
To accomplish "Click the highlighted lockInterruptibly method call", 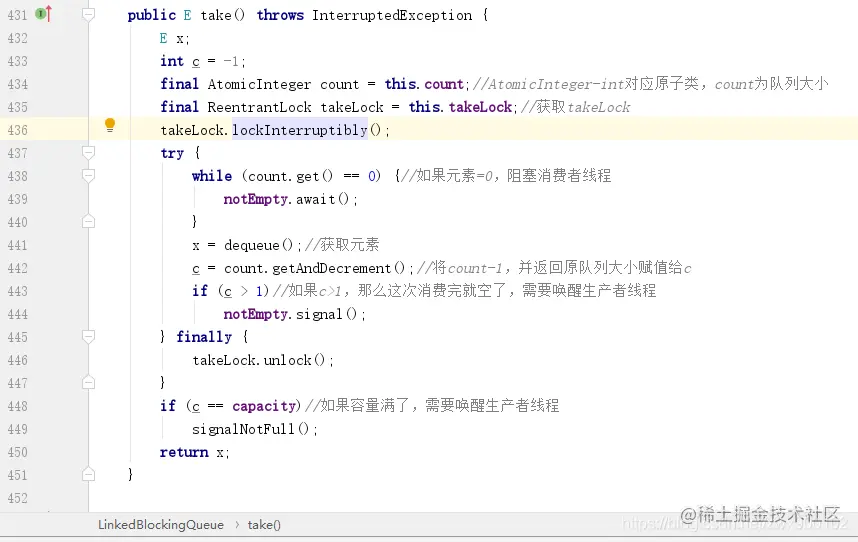I will 299,130.
